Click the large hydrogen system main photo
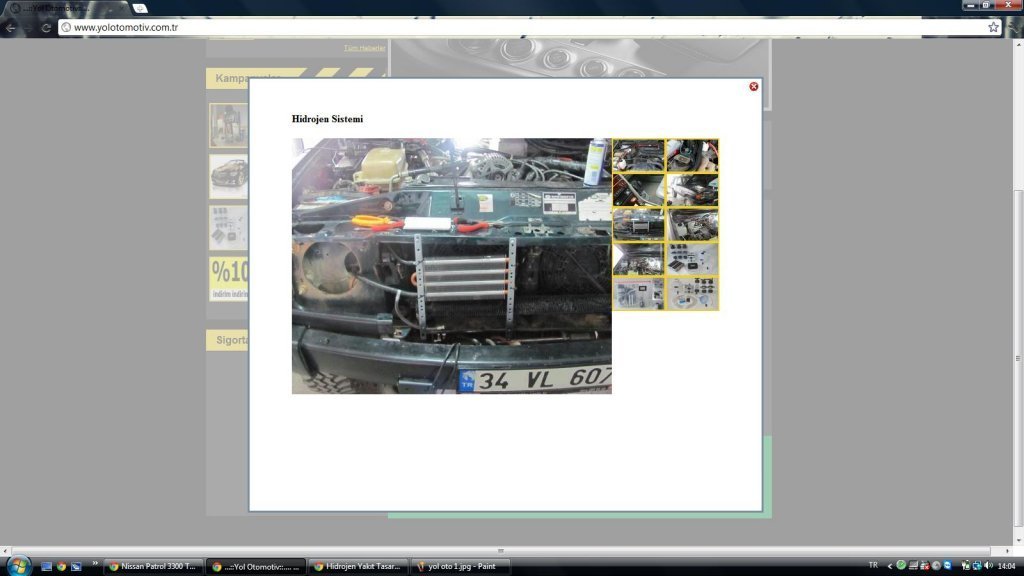The height and width of the screenshot is (576, 1024). click(451, 266)
